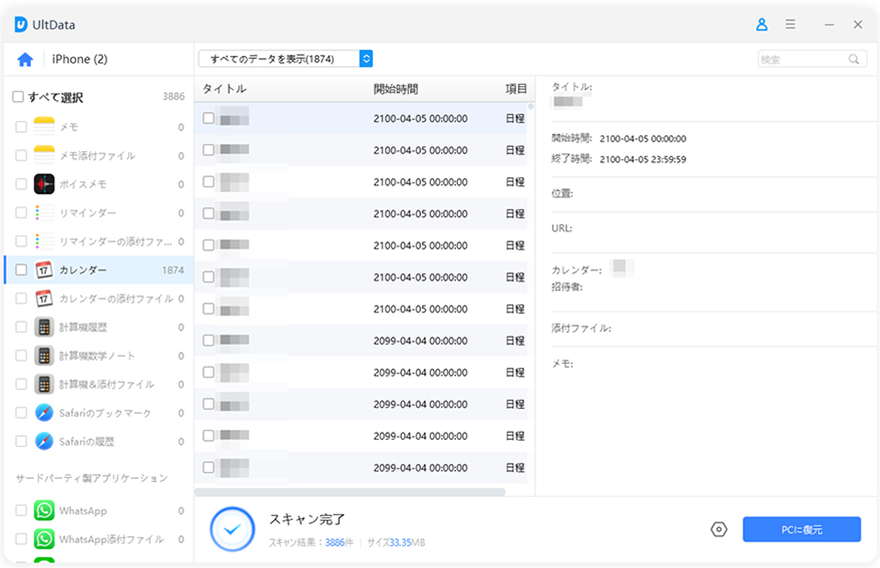Click the サードパーティ製アプリケーション section label
880x568 pixels.
[x=91, y=478]
